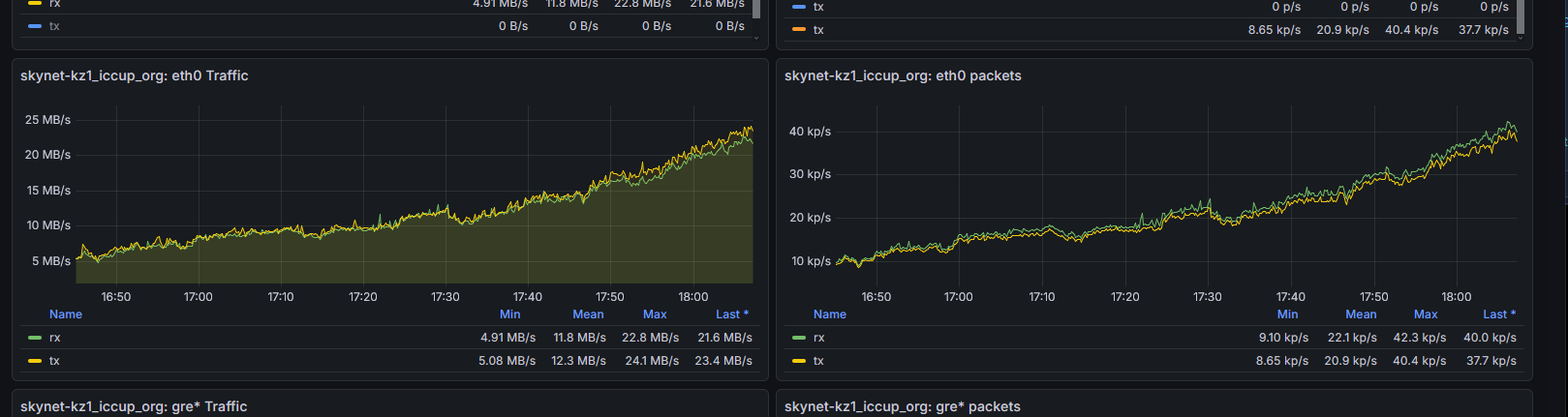Change tx series color in eth0 Traffic legend
1568x417 pixels.
pos(35,361)
